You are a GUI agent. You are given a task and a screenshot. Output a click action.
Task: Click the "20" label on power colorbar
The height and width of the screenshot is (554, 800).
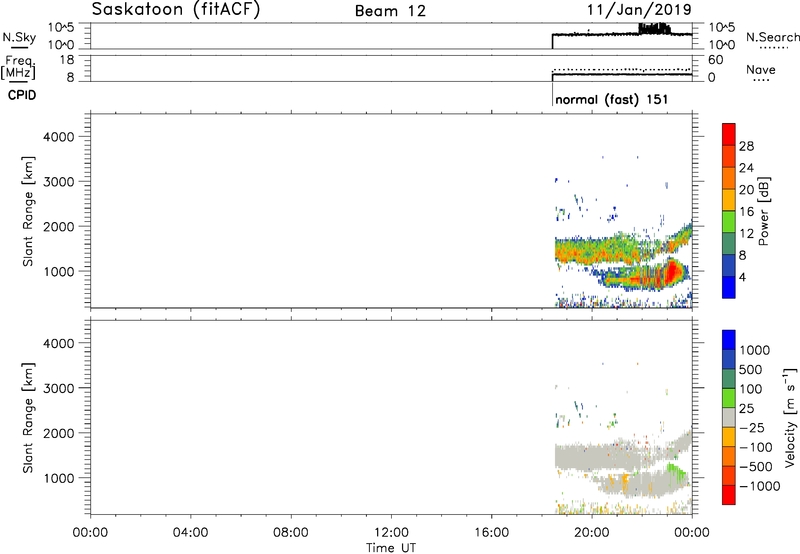pos(746,190)
